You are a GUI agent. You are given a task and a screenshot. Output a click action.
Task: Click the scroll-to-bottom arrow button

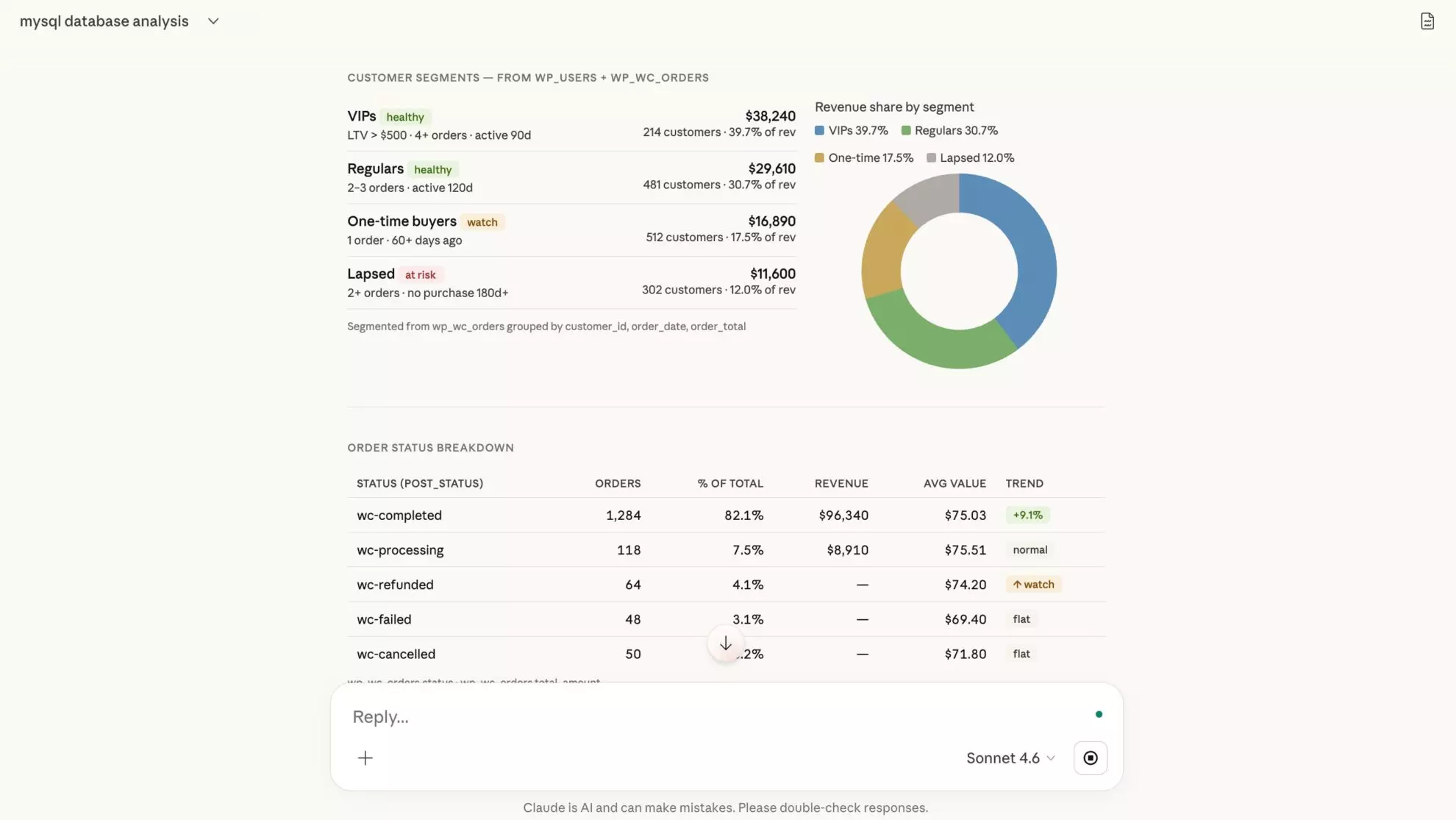point(726,643)
